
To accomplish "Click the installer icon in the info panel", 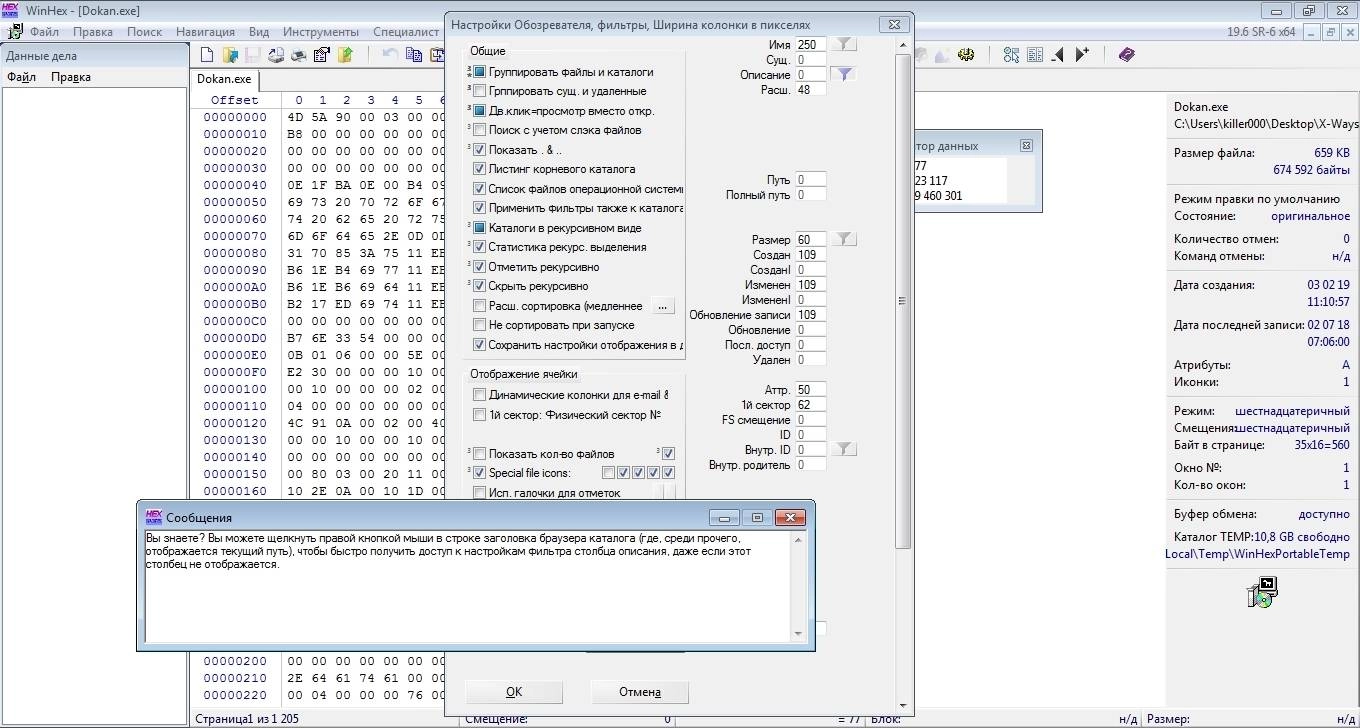I will [x=1263, y=592].
